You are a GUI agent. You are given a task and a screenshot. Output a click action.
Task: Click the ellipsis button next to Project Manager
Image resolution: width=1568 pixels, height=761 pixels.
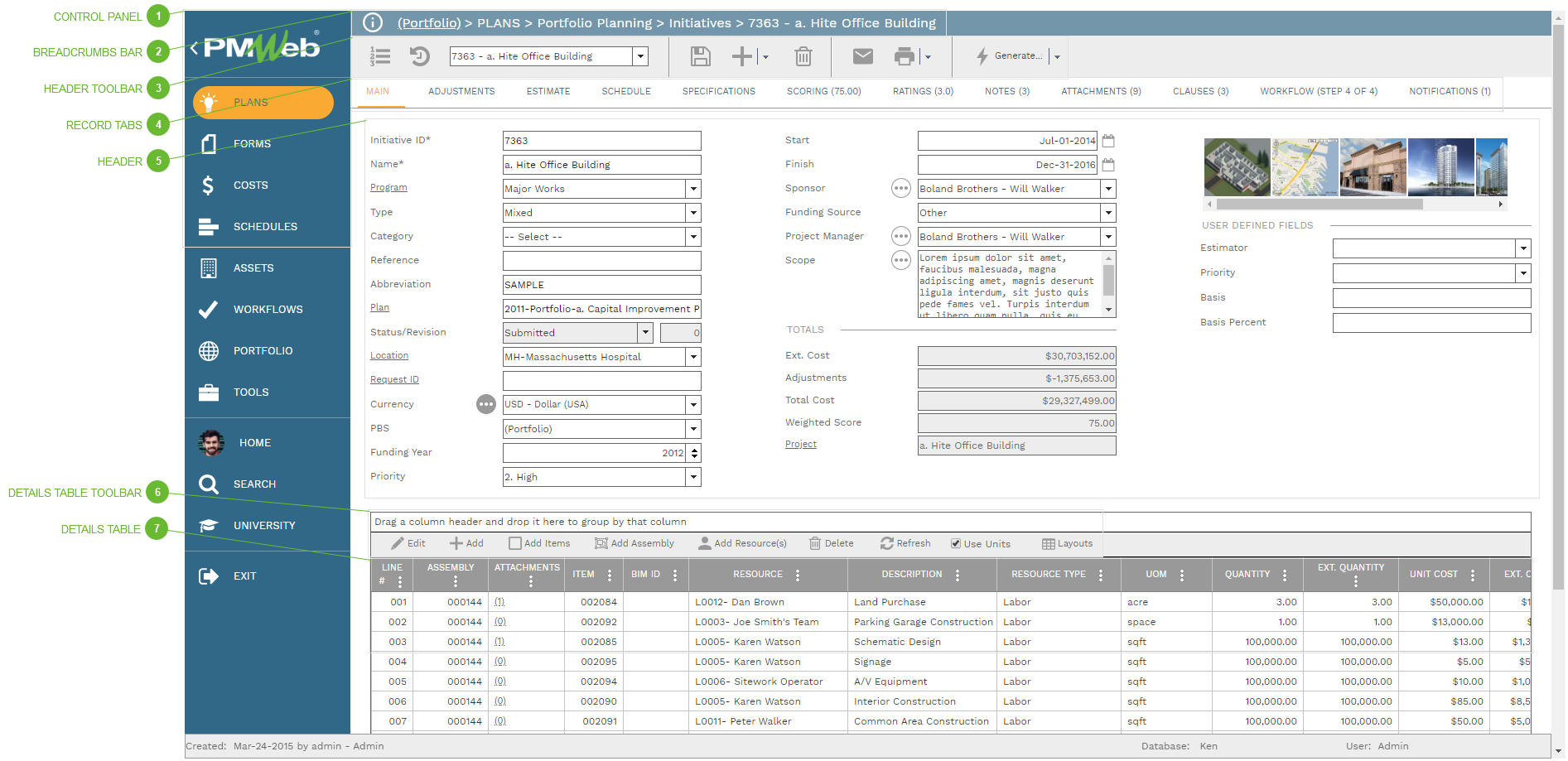coord(900,237)
